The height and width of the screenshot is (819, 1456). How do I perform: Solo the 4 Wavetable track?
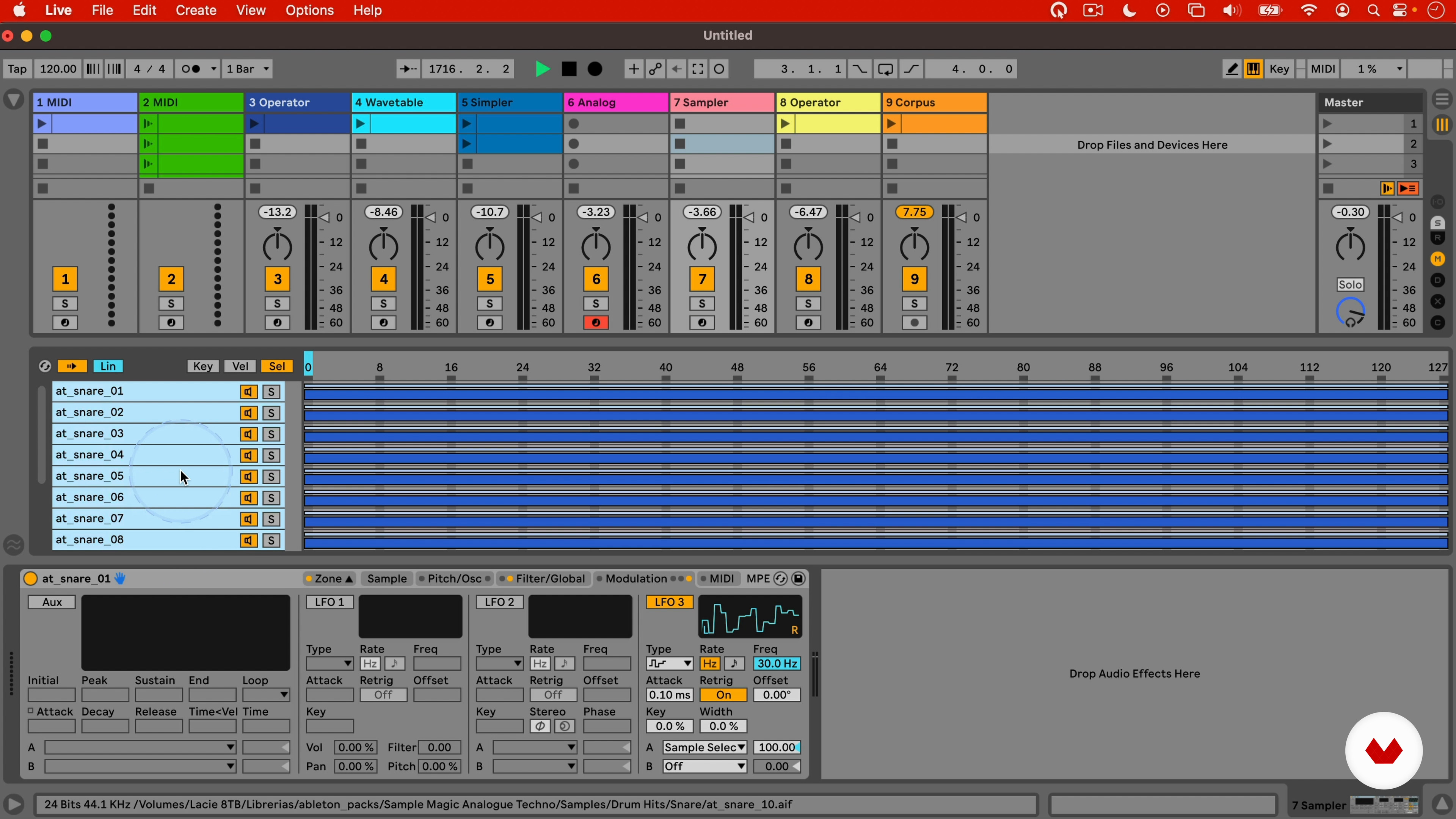[x=383, y=304]
